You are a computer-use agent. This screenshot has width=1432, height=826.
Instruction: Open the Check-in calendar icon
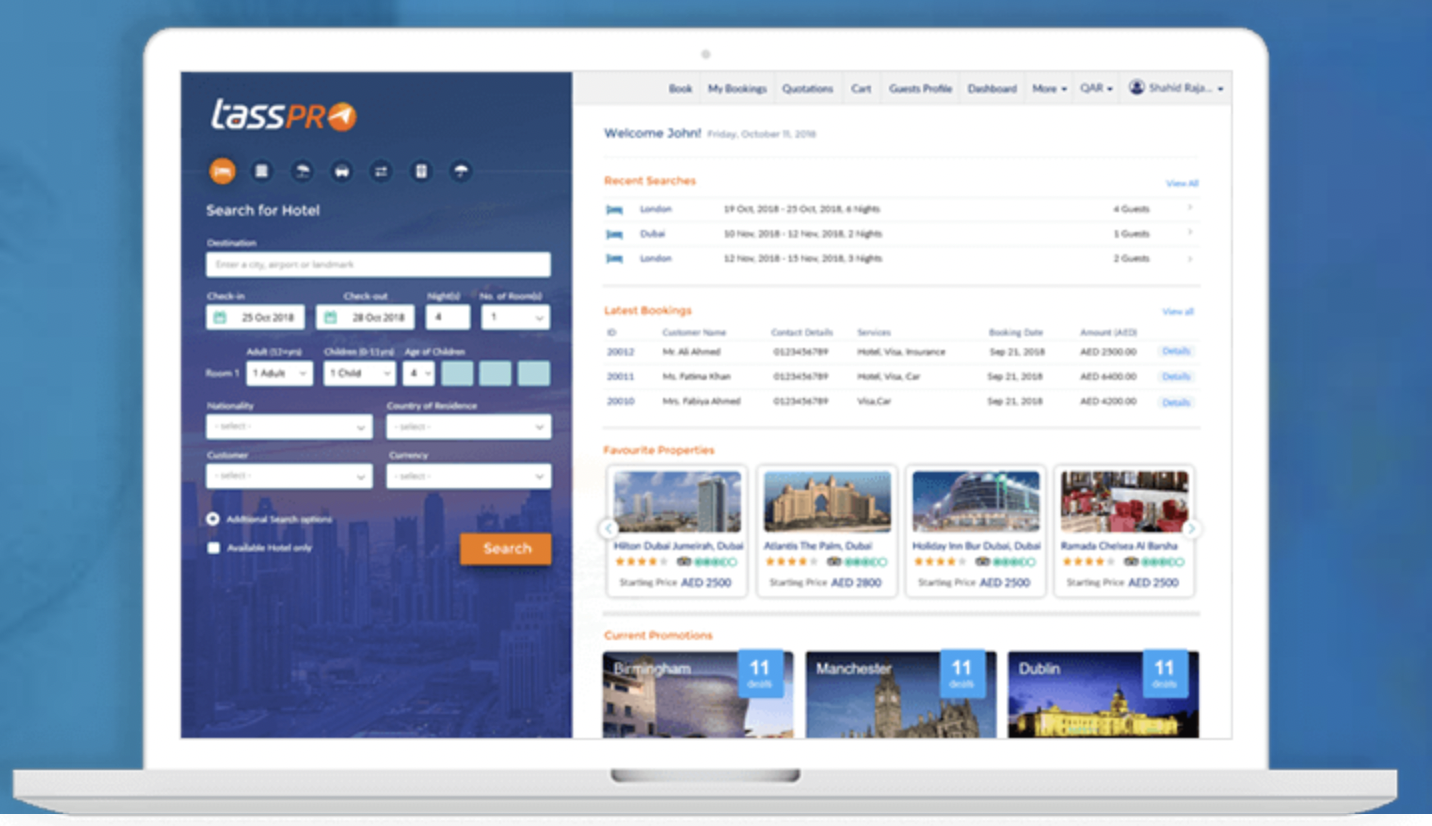tap(220, 317)
